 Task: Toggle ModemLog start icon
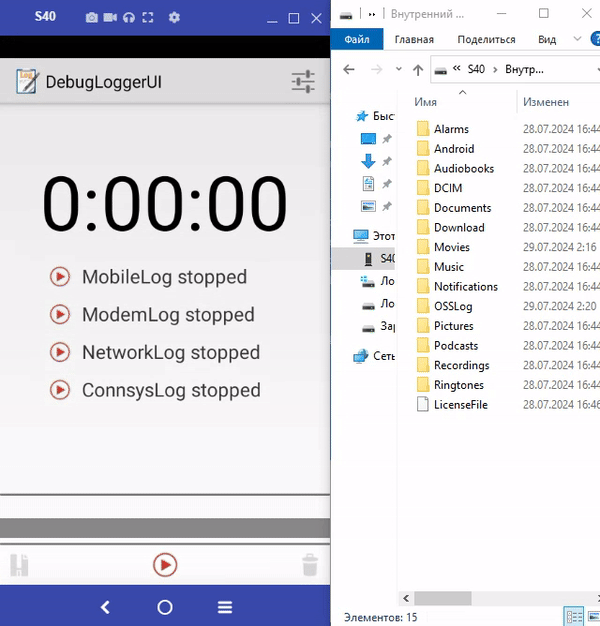pyautogui.click(x=60, y=315)
